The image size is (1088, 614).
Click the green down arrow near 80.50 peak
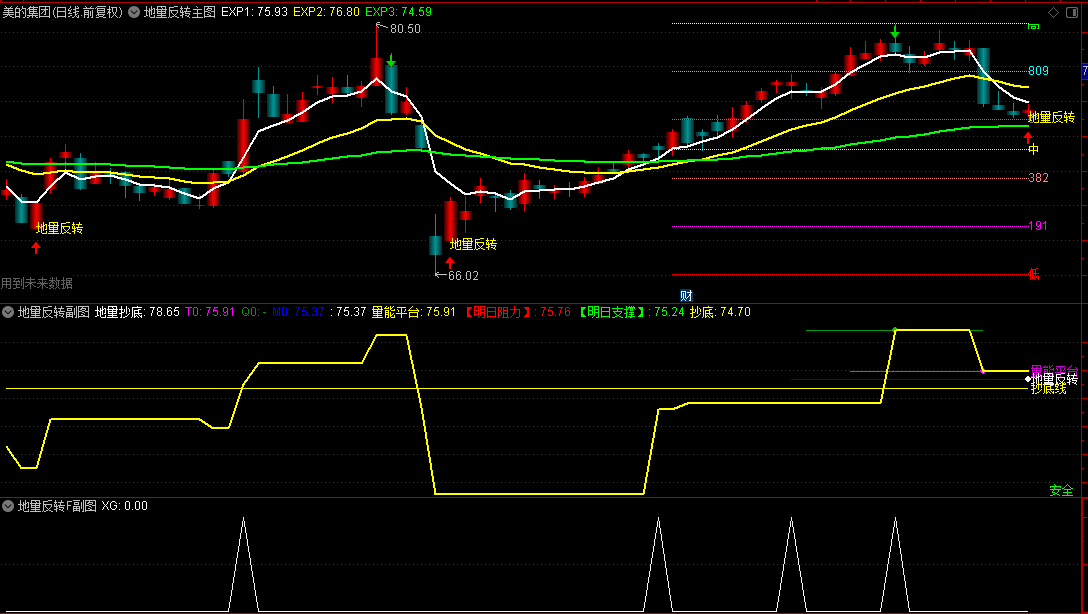(391, 60)
